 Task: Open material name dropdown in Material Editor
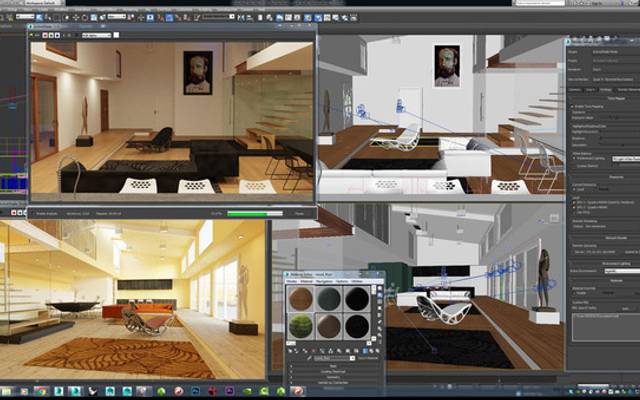(x=335, y=358)
